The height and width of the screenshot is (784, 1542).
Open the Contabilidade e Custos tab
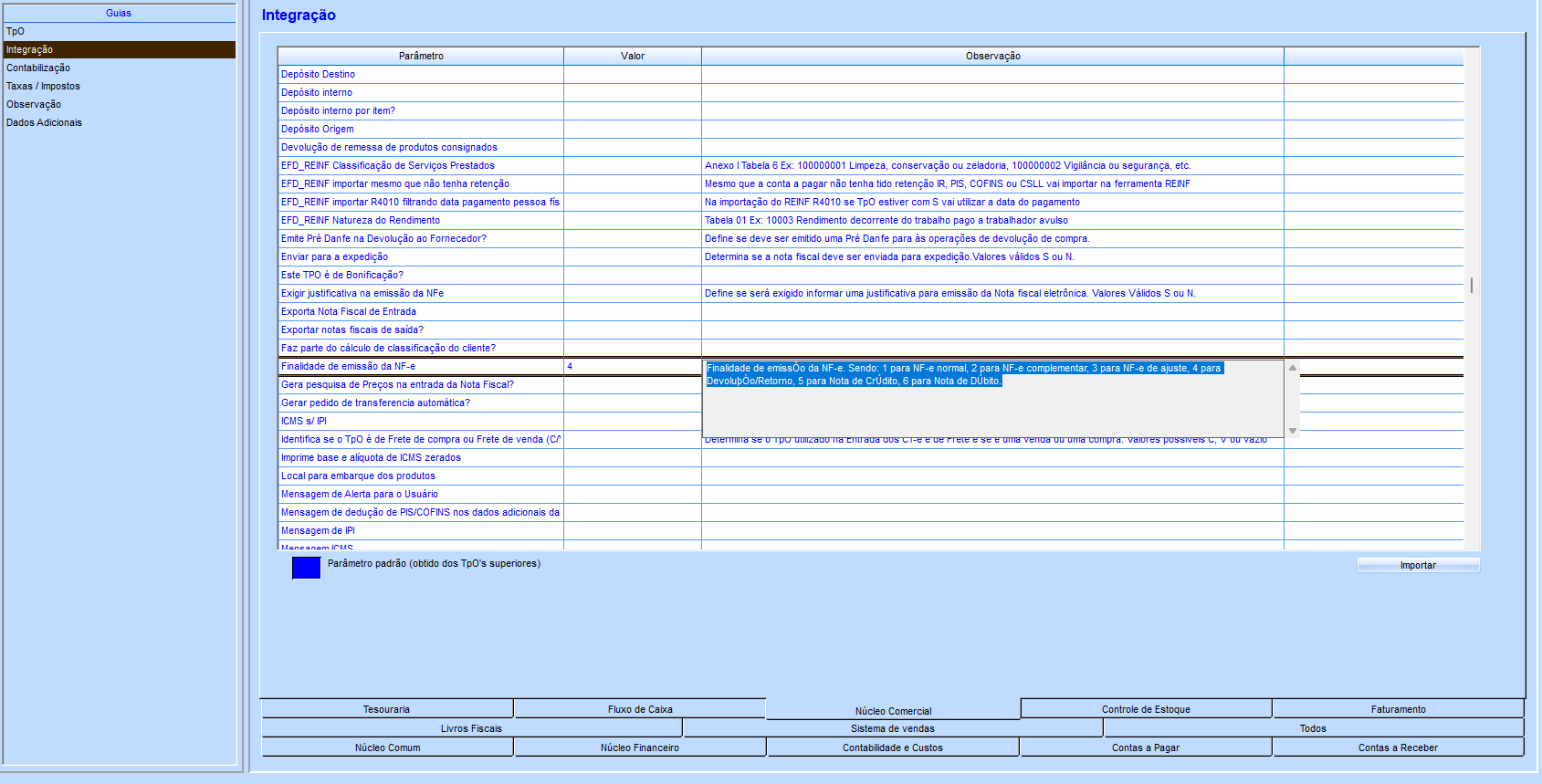[x=892, y=747]
